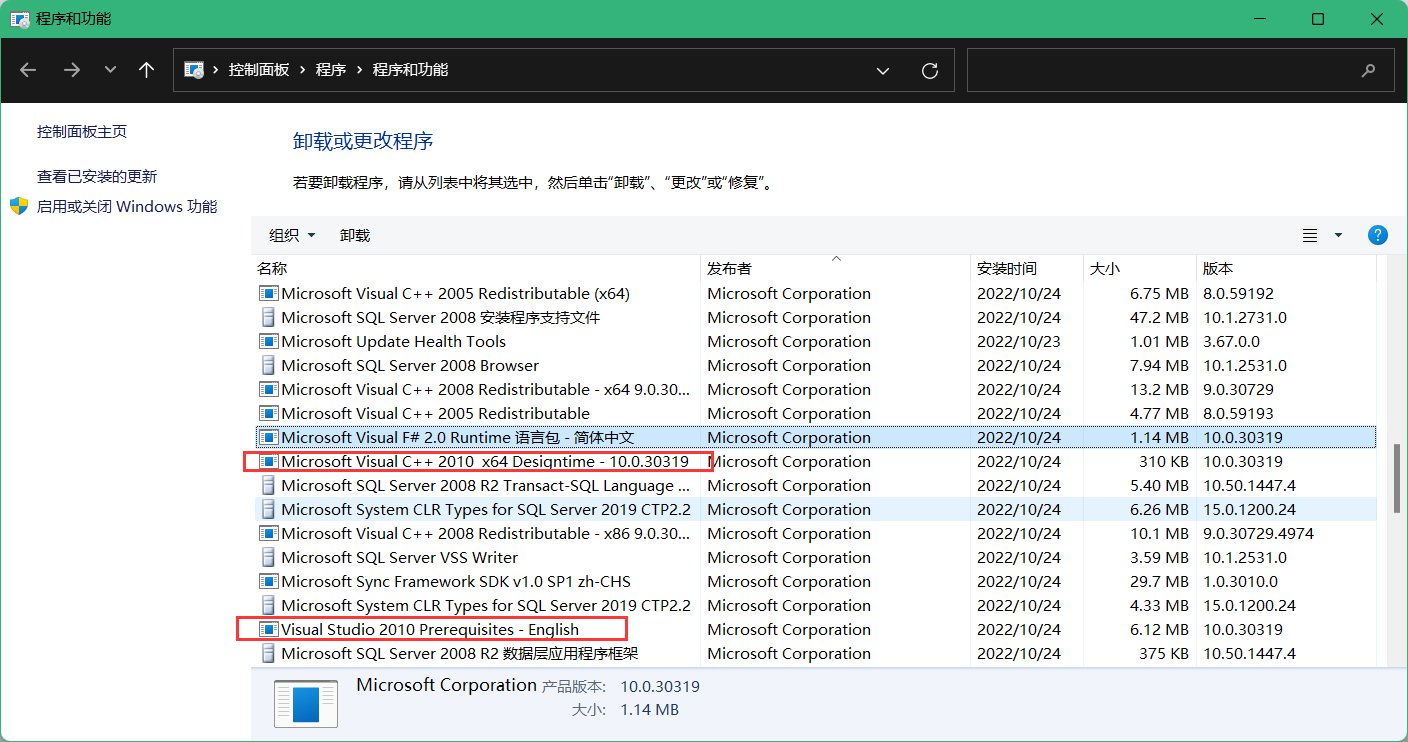Expand the address bar history dropdown
The height and width of the screenshot is (742, 1408).
883,70
